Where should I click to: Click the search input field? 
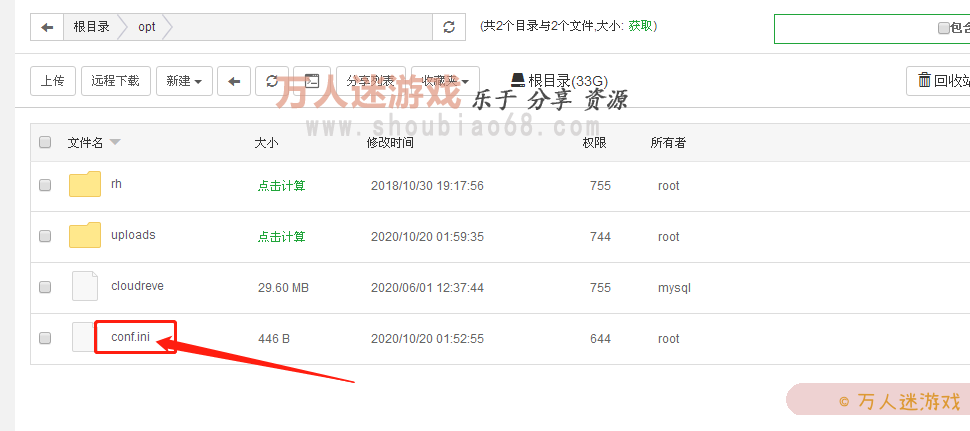pyautogui.click(x=857, y=28)
